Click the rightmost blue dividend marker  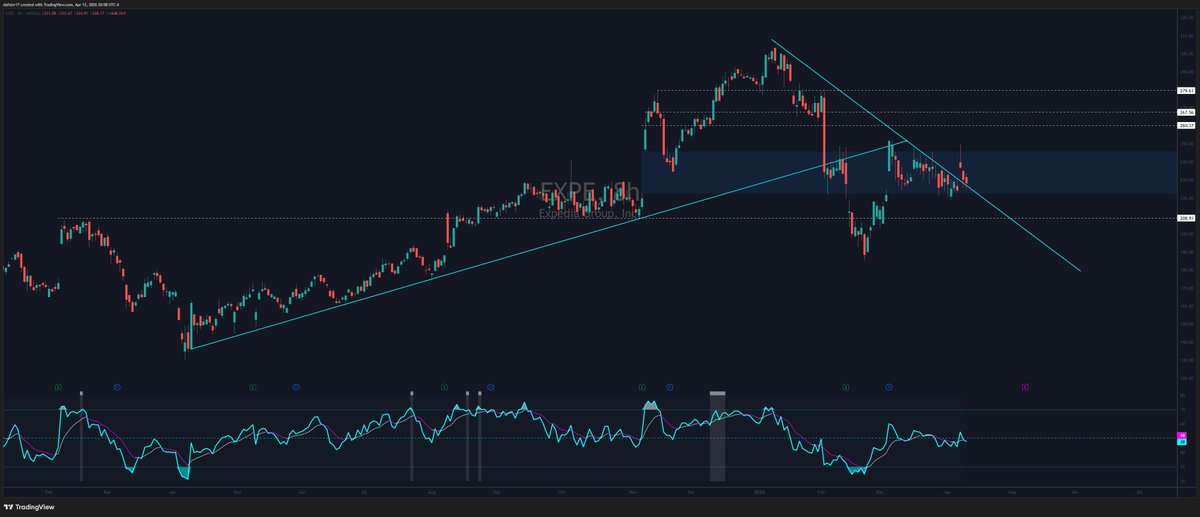pos(888,385)
